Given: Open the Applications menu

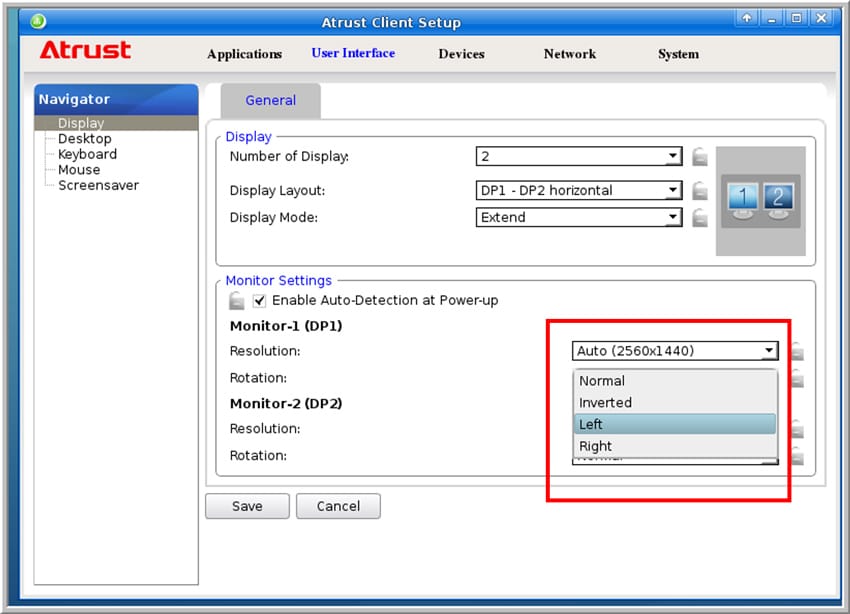Looking at the screenshot, I should 244,54.
